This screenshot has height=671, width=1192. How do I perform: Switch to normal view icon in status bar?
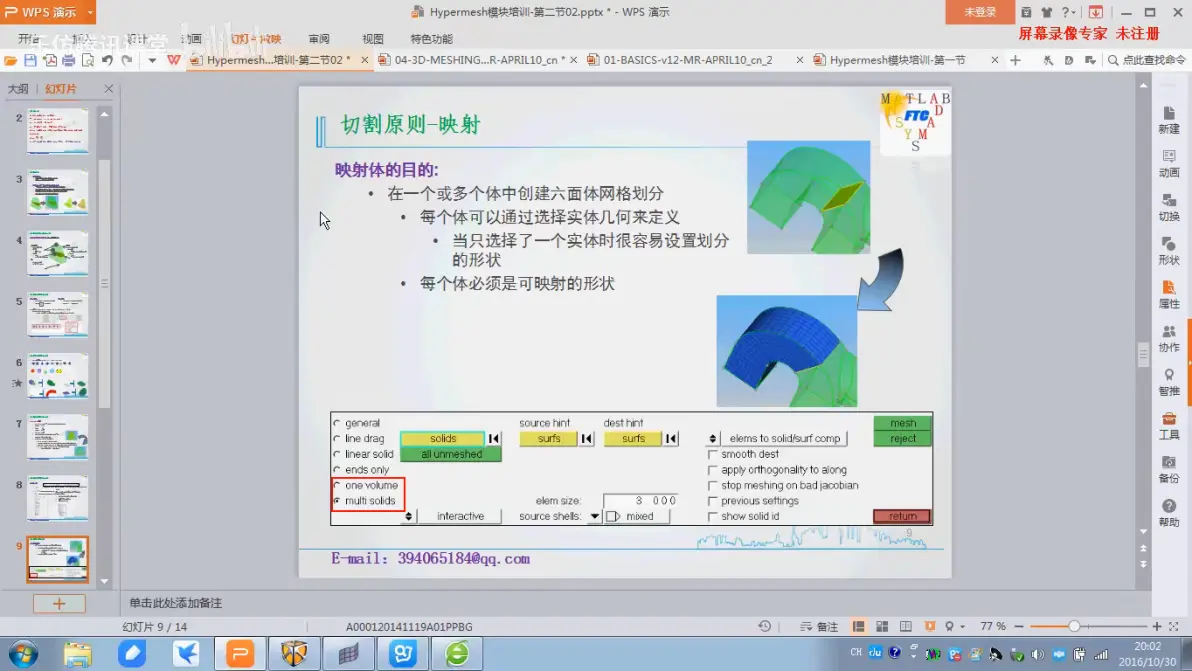858,627
